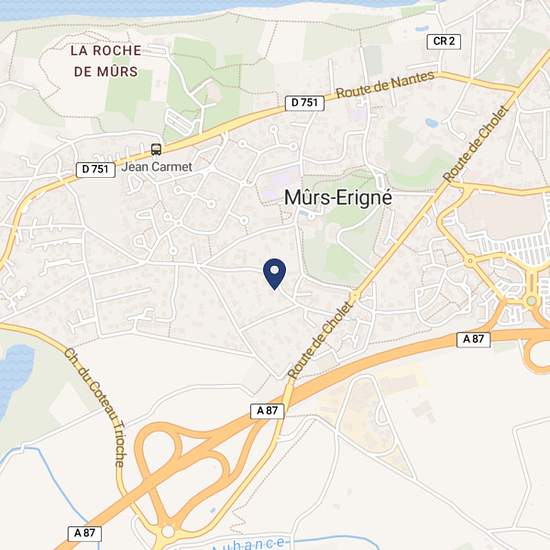
Task: Click the Mûrs-Erigné town label
Action: [x=338, y=198]
